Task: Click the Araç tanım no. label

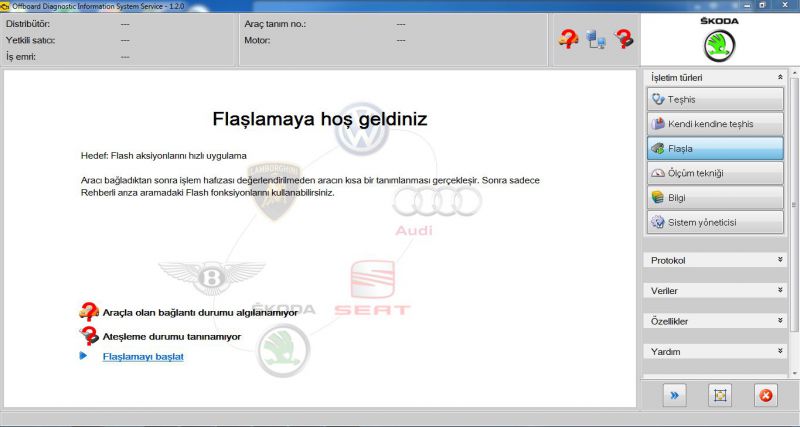Action: pos(275,24)
